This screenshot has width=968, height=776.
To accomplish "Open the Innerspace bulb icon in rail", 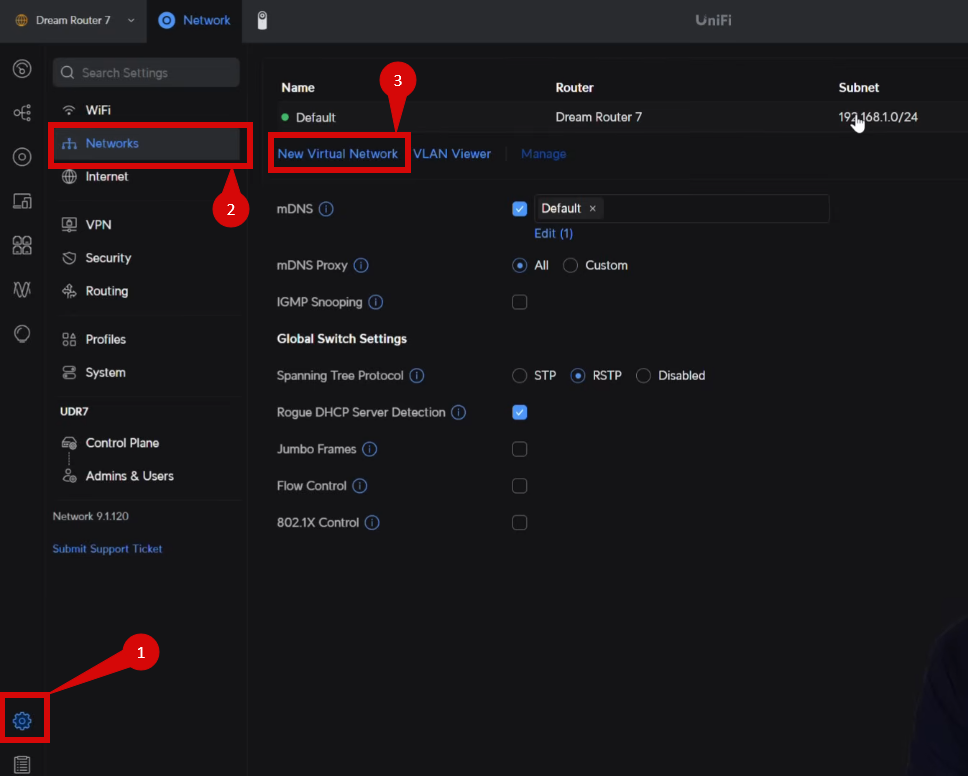I will click(22, 334).
